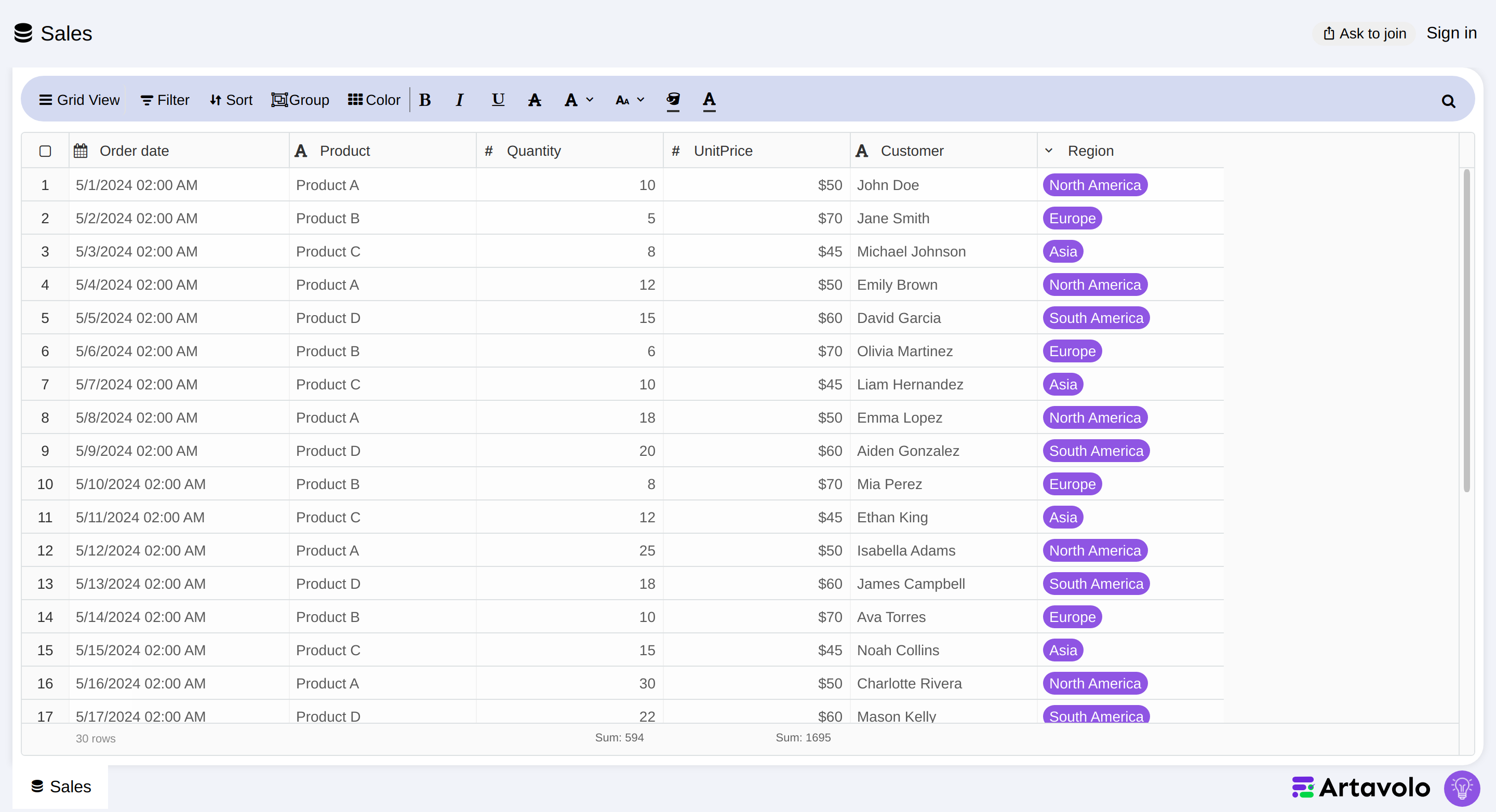The height and width of the screenshot is (812, 1496).
Task: Expand the Region column chevron
Action: point(1048,151)
